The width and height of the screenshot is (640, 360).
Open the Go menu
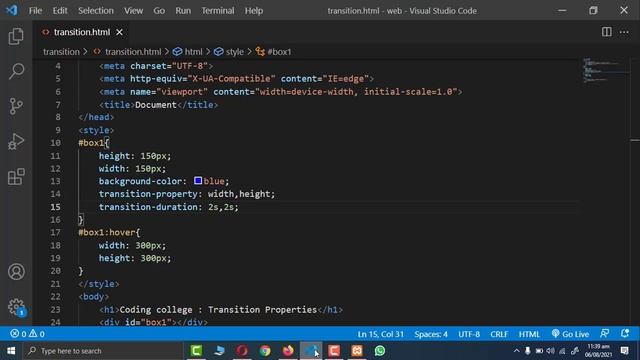159,11
